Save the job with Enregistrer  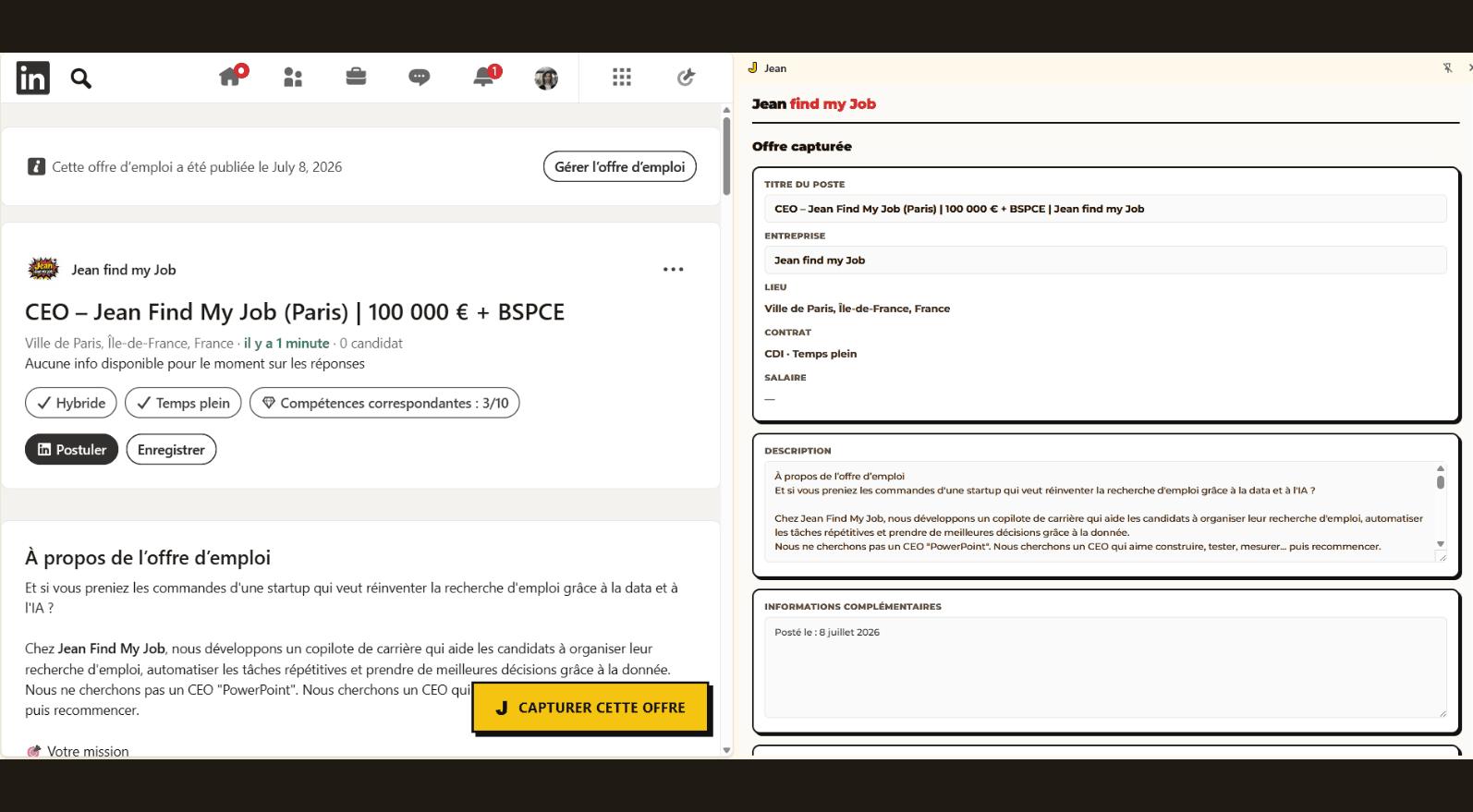[171, 449]
